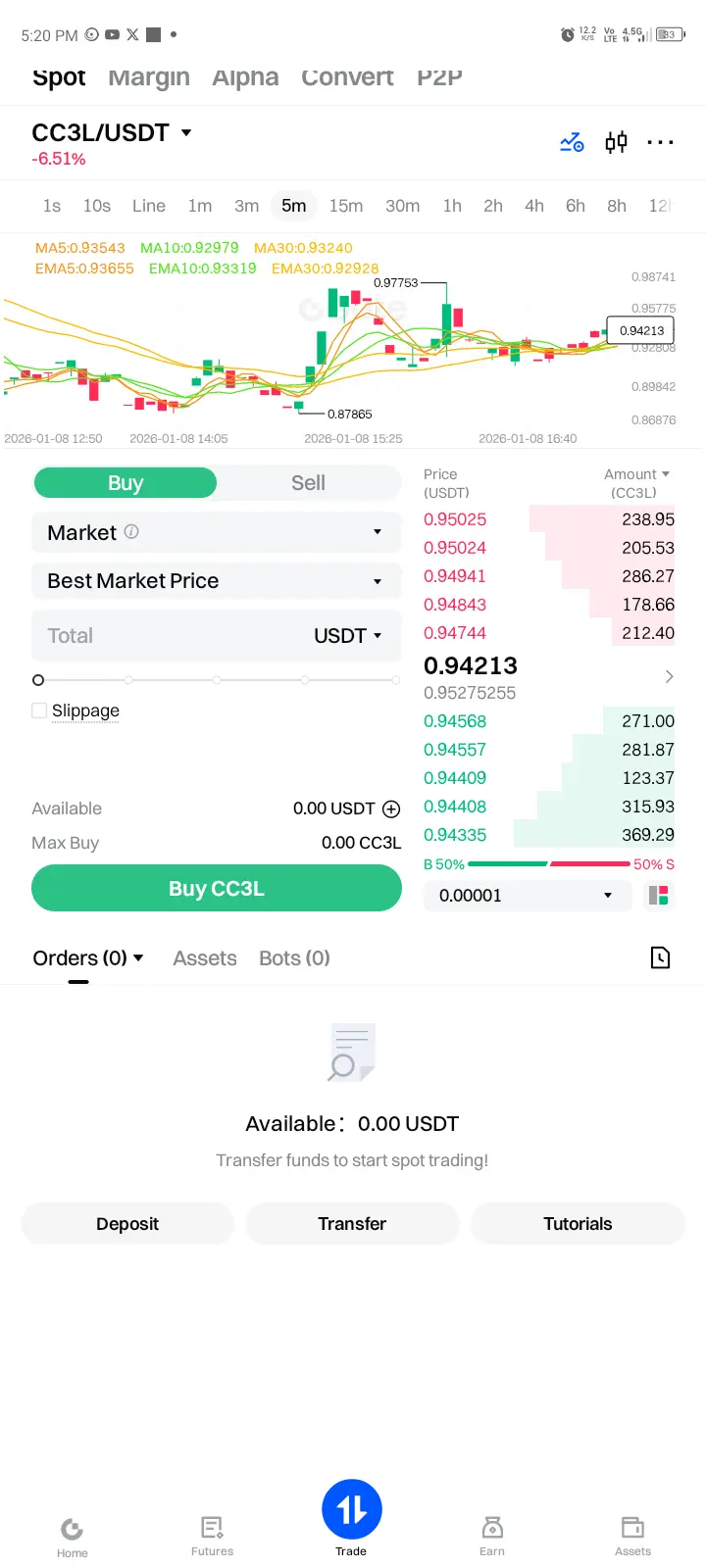Open the Assets wallet icon in bottom bar
This screenshot has width=706, height=1568.
click(632, 1536)
